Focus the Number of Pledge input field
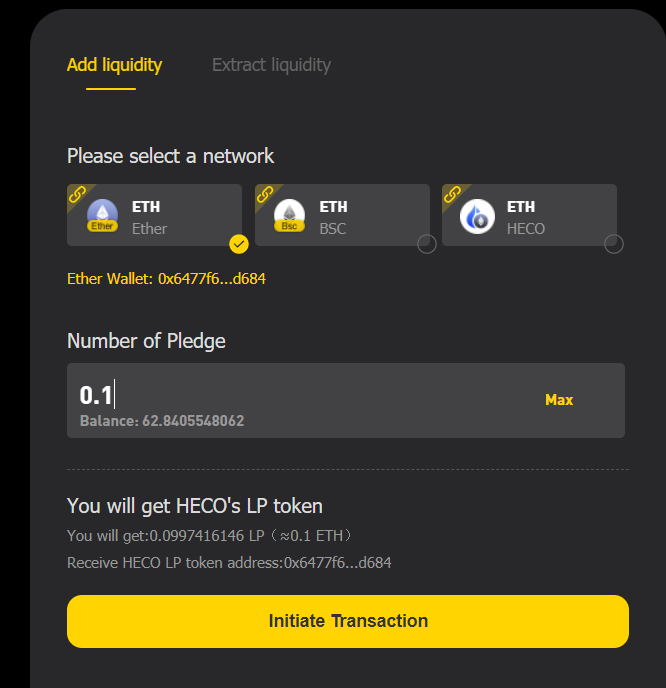 pos(300,395)
